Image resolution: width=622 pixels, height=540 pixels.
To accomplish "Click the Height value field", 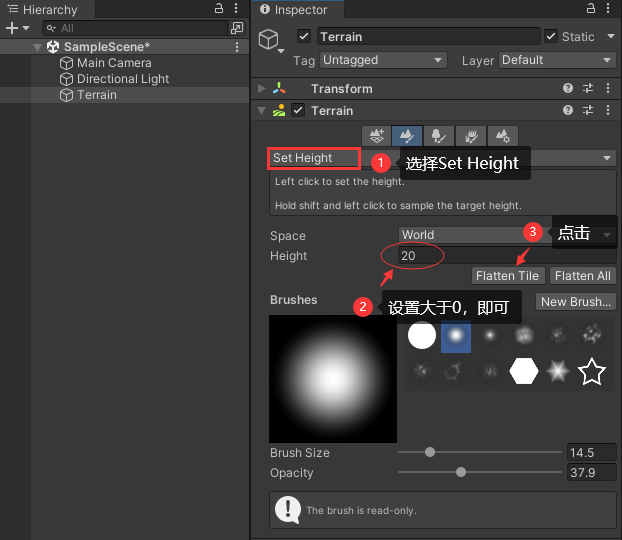I will click(507, 256).
